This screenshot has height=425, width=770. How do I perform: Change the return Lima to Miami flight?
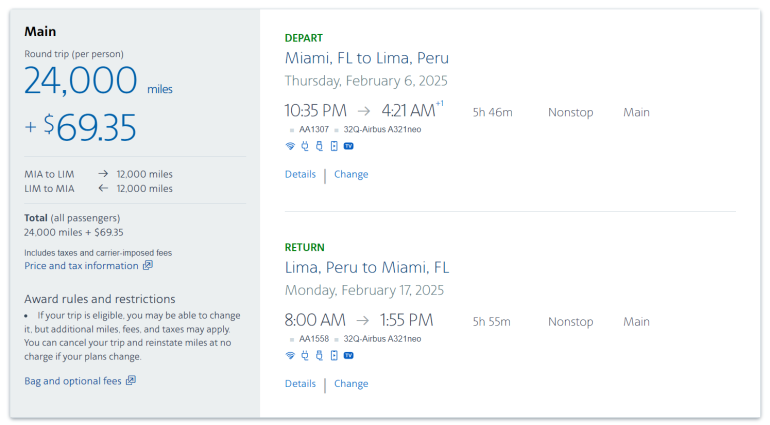351,384
